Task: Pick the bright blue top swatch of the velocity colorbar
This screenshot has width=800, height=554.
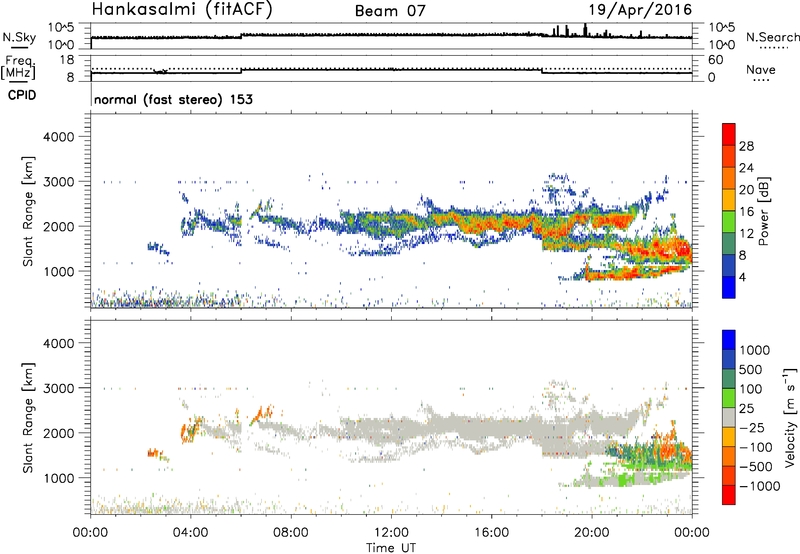Action: (729, 340)
